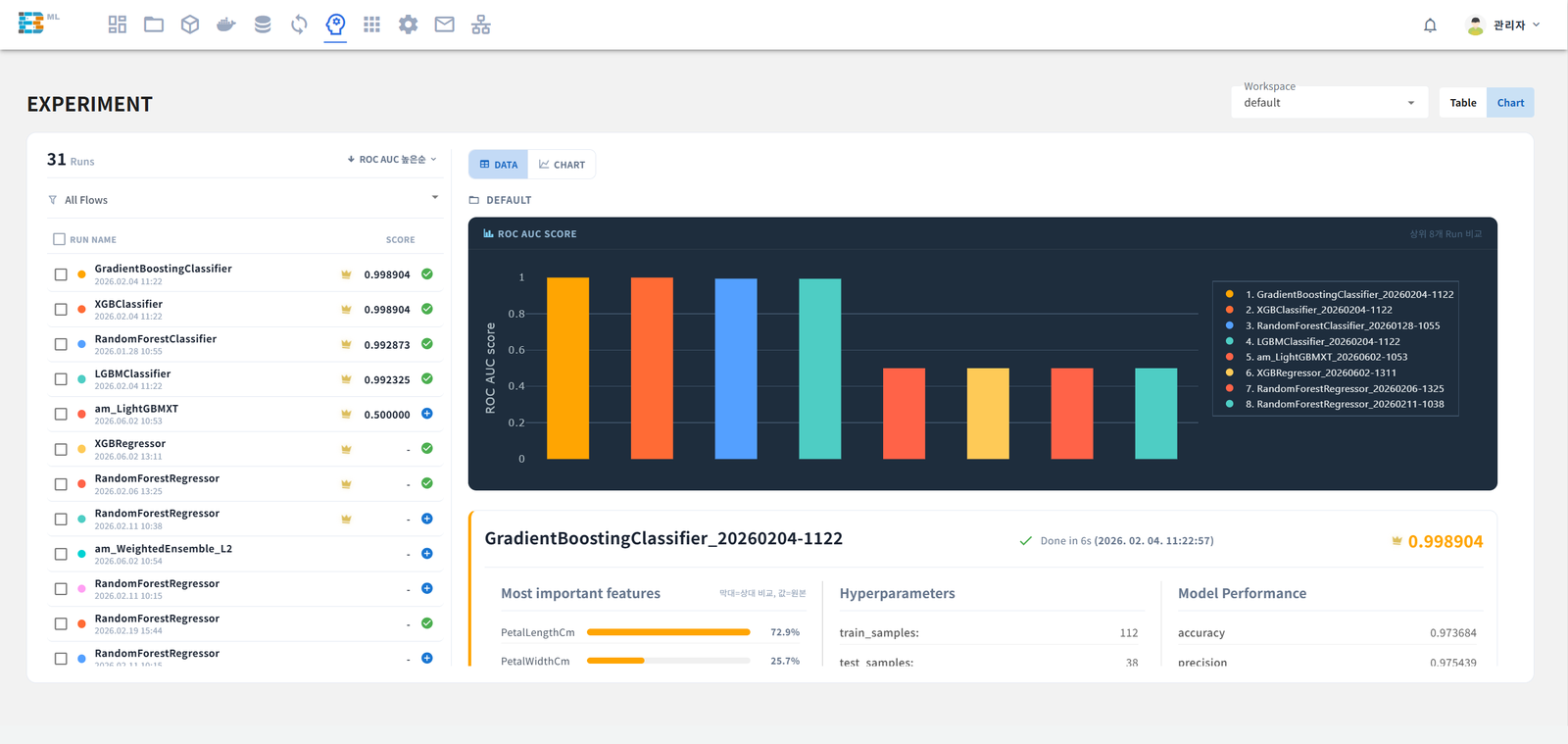Click the notification bell icon
This screenshot has width=1568, height=744.
pyautogui.click(x=1430, y=25)
